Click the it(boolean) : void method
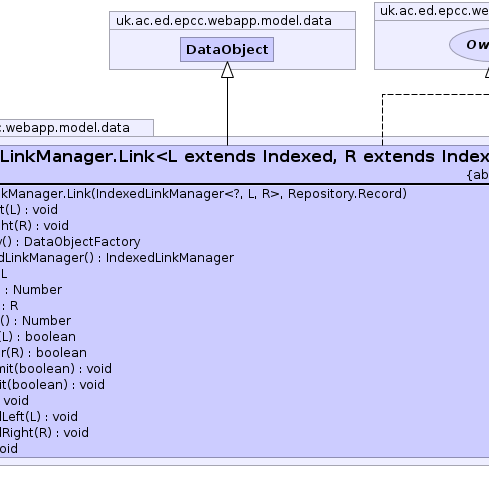The height and width of the screenshot is (503, 489). [52, 385]
